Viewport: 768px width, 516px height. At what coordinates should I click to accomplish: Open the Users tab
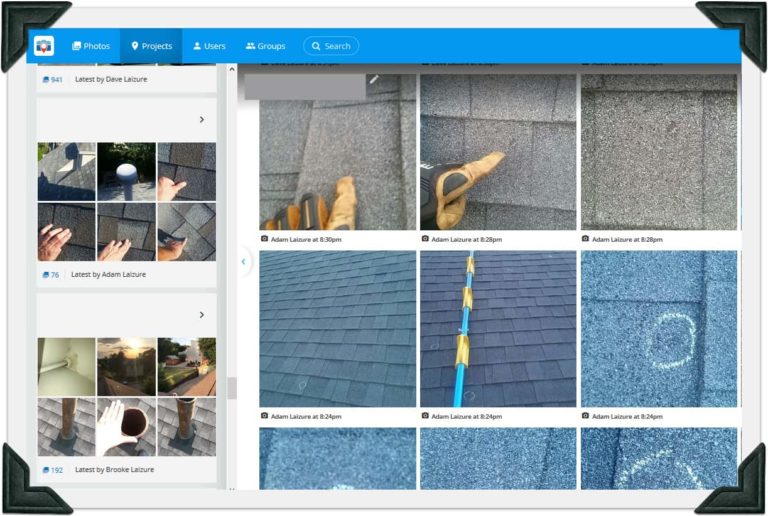click(x=209, y=46)
